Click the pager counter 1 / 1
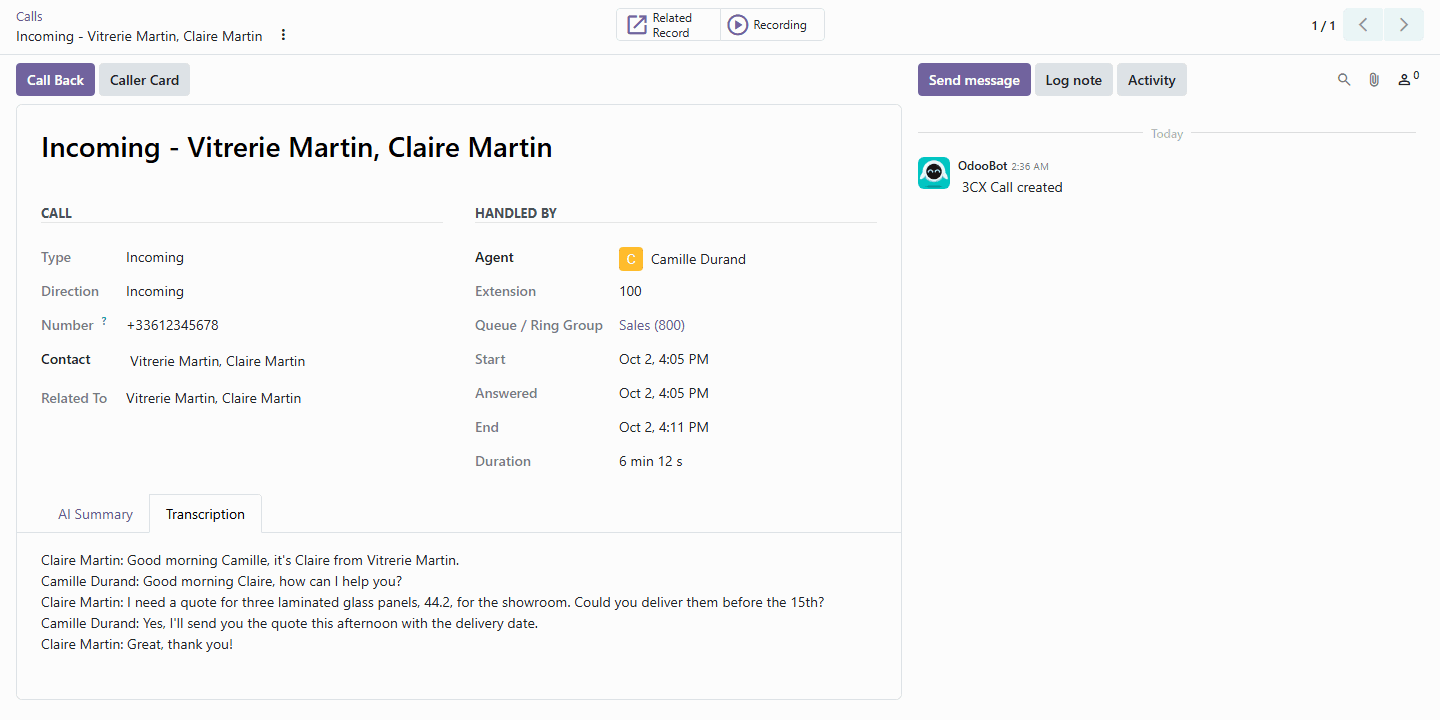Image resolution: width=1440 pixels, height=720 pixels. [1323, 26]
